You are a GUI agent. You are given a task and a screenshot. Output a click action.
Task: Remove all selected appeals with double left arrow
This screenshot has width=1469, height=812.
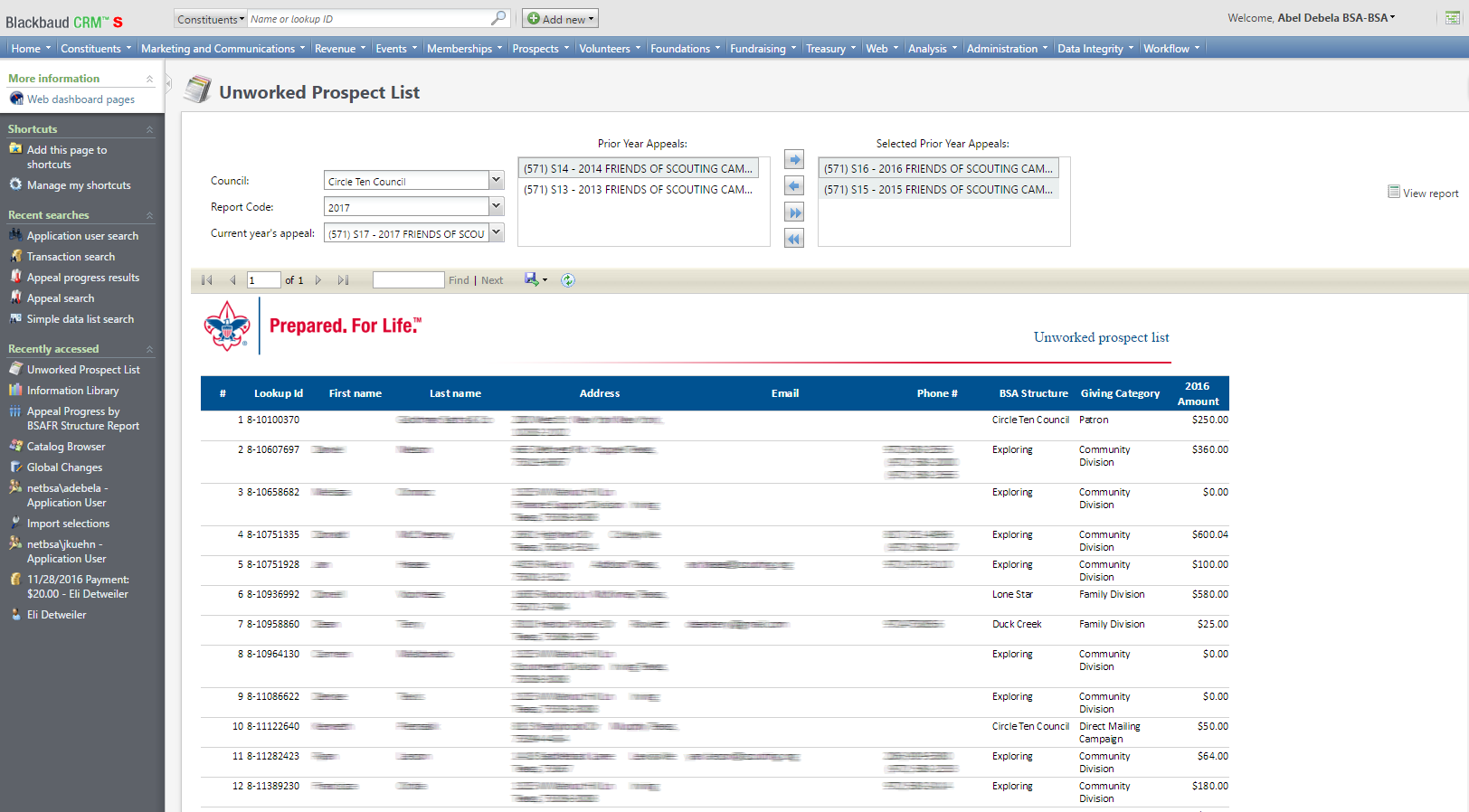pos(794,239)
